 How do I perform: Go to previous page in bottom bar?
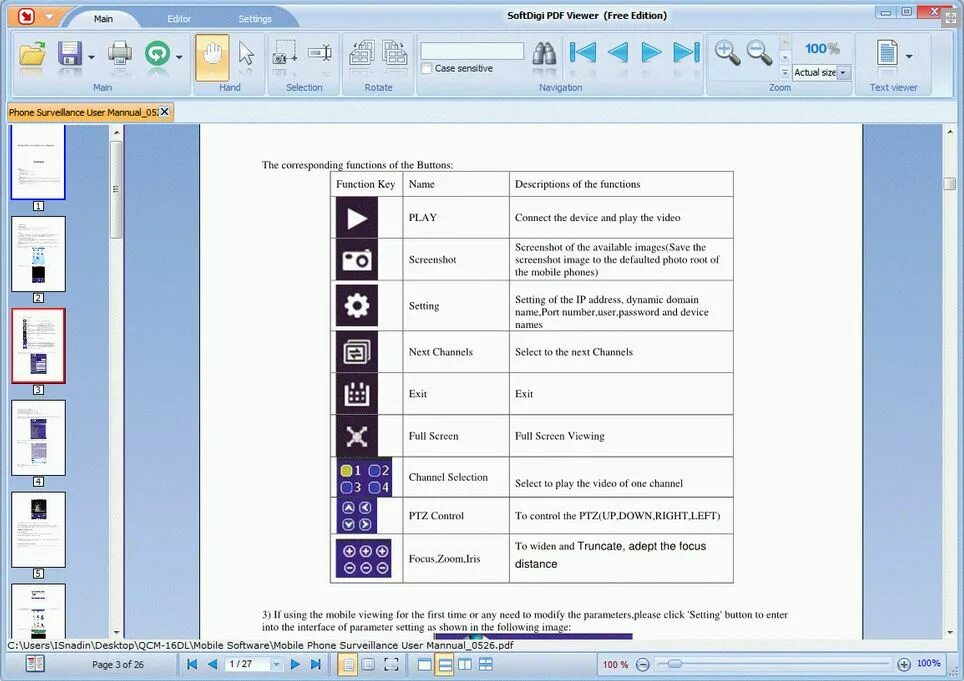213,664
